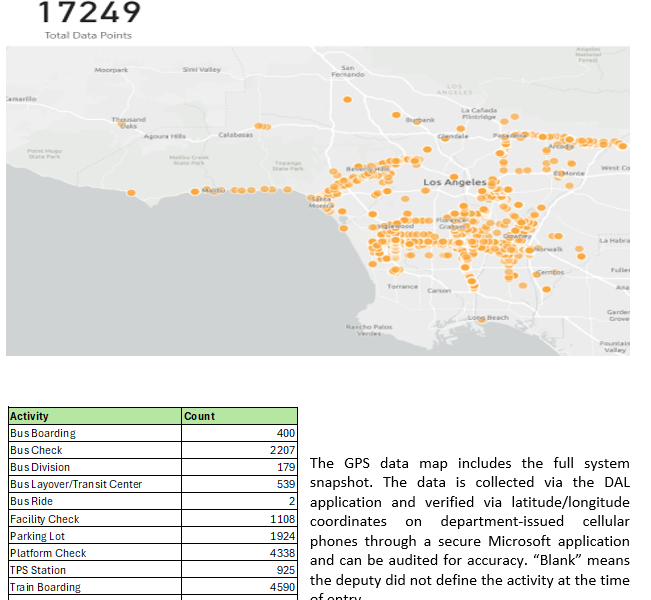Select the Parking Lot table cell
The image size is (651, 600).
pyautogui.click(x=94, y=536)
